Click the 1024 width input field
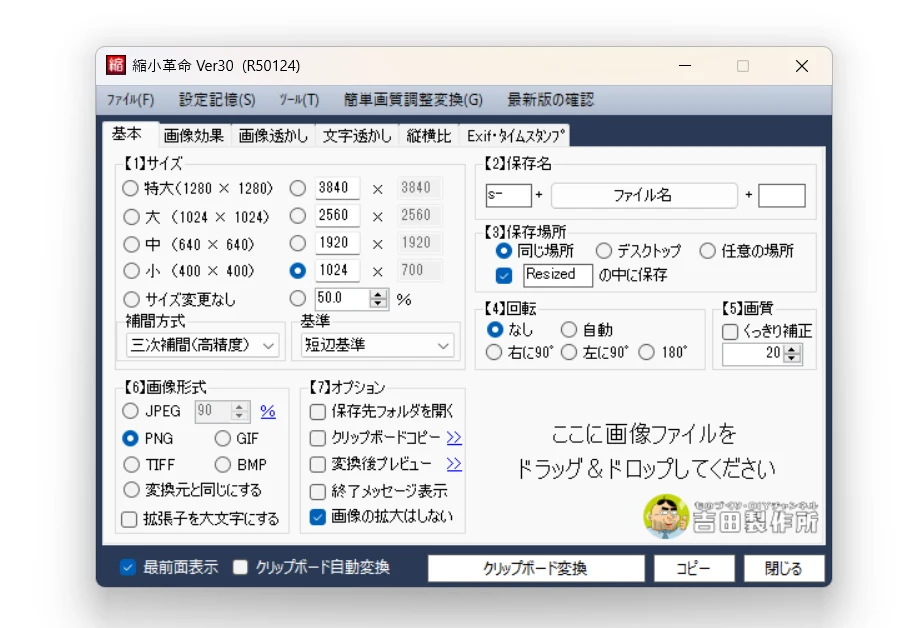The height and width of the screenshot is (628, 920). [337, 271]
